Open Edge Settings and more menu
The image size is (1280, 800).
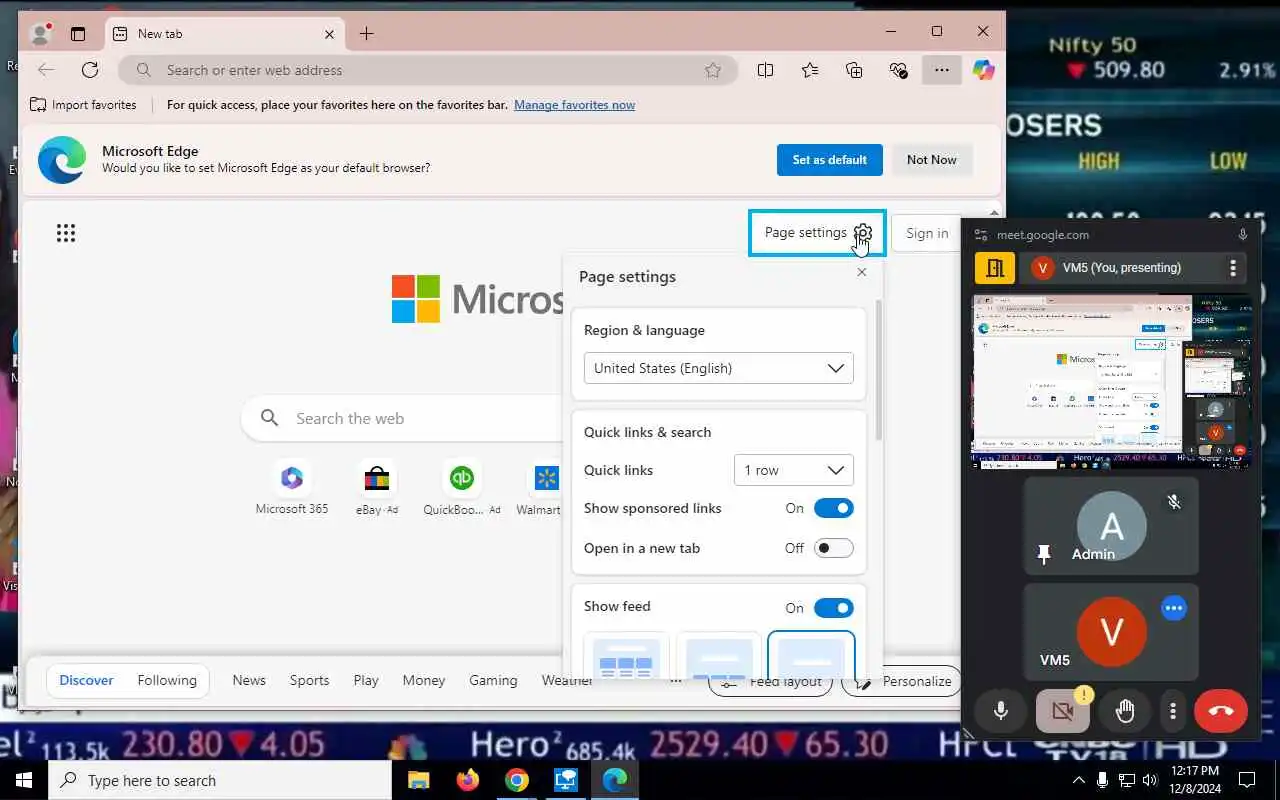[x=941, y=70]
